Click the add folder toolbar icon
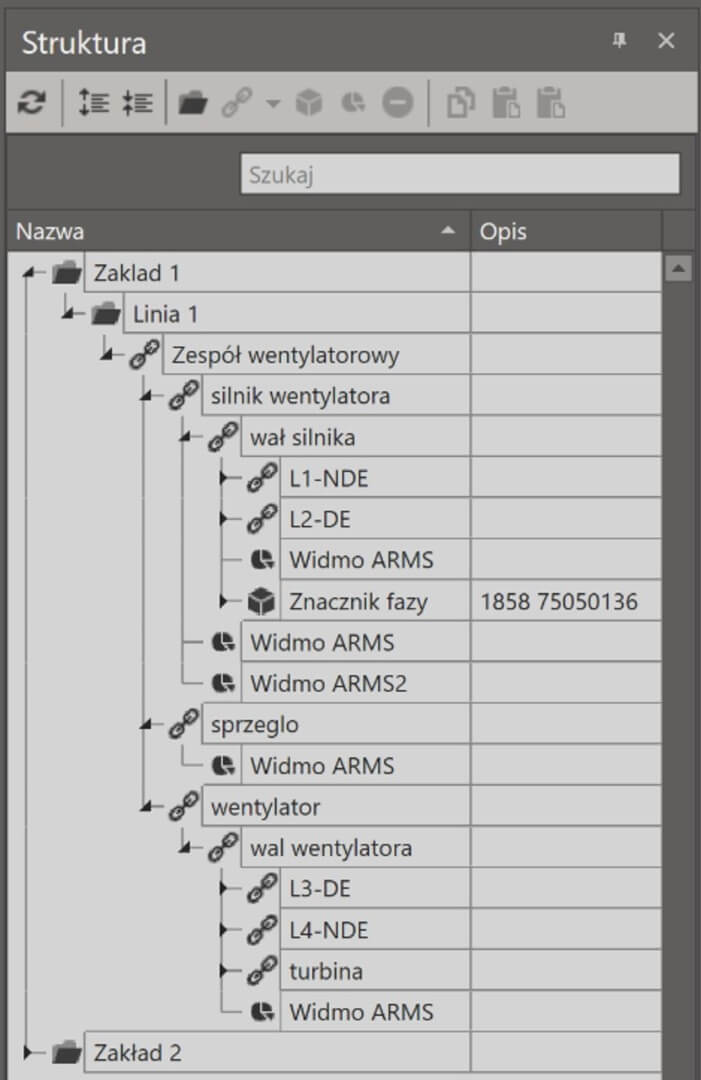Screen dimensions: 701x1080 [x=193, y=103]
